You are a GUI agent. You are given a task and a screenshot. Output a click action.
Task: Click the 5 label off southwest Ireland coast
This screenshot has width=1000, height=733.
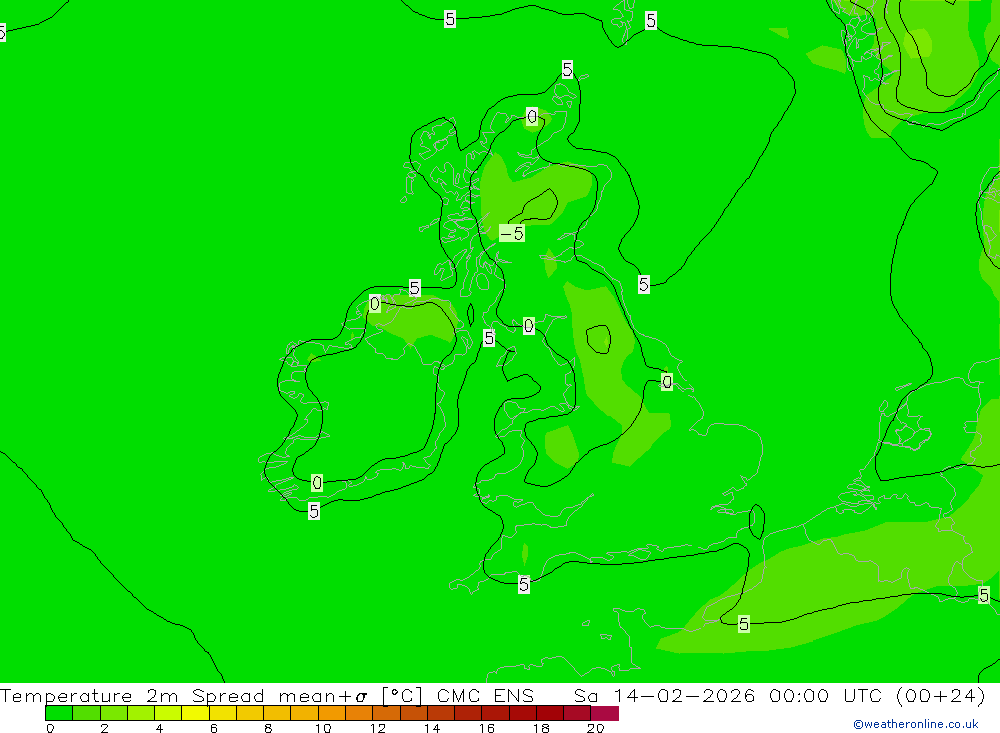click(x=314, y=511)
